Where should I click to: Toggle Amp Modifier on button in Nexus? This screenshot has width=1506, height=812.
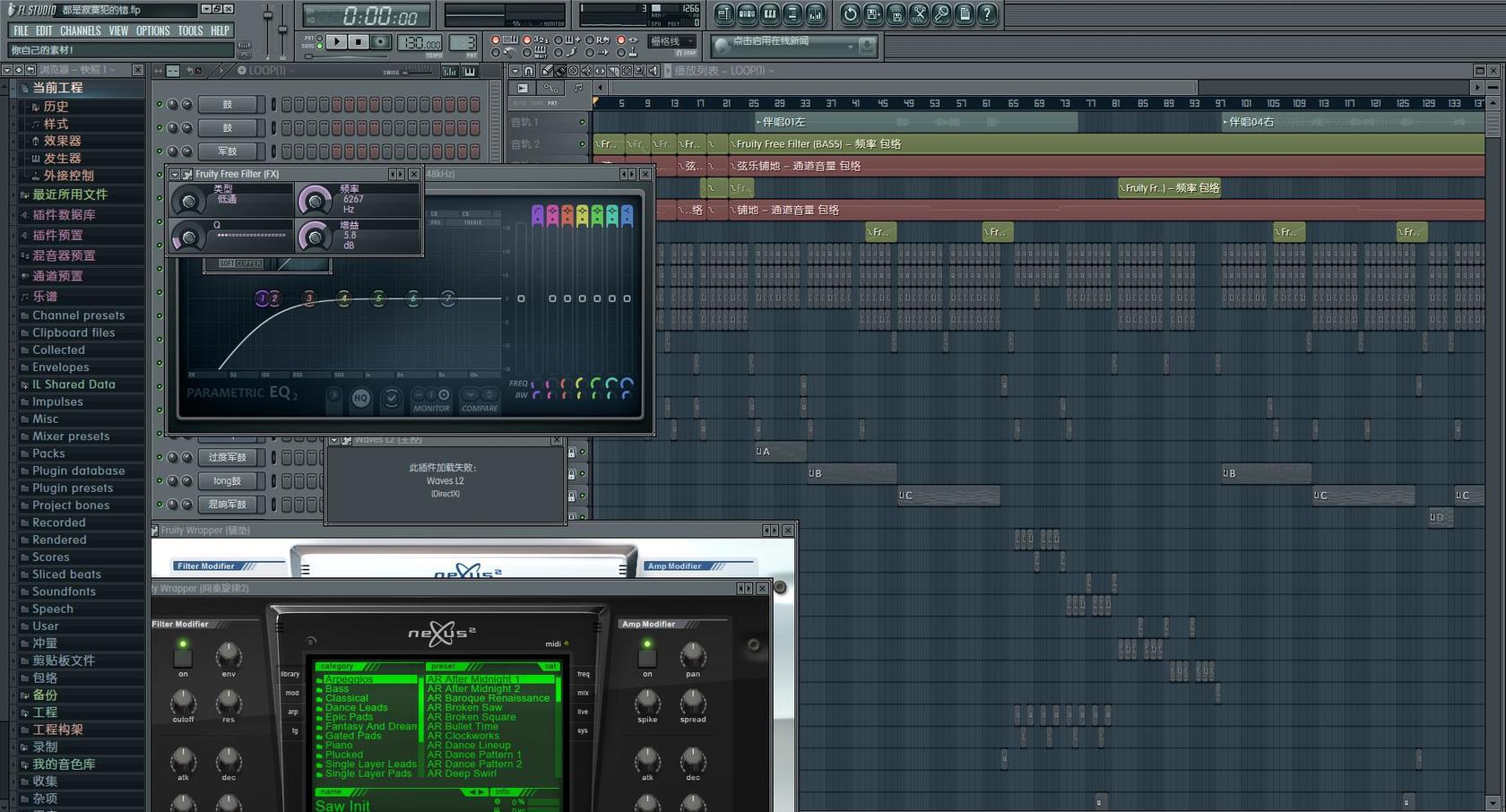click(647, 657)
